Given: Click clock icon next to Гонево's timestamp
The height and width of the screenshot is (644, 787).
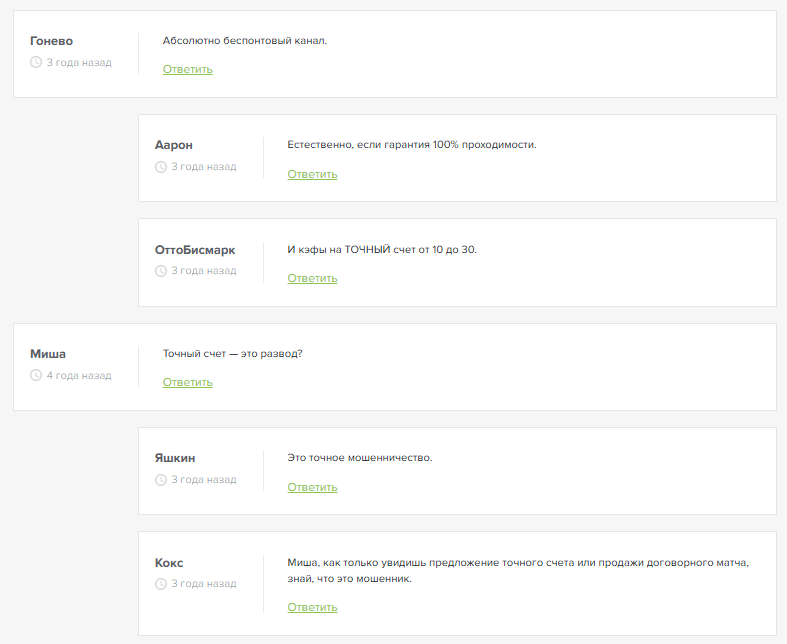Looking at the screenshot, I should pyautogui.click(x=36, y=62).
